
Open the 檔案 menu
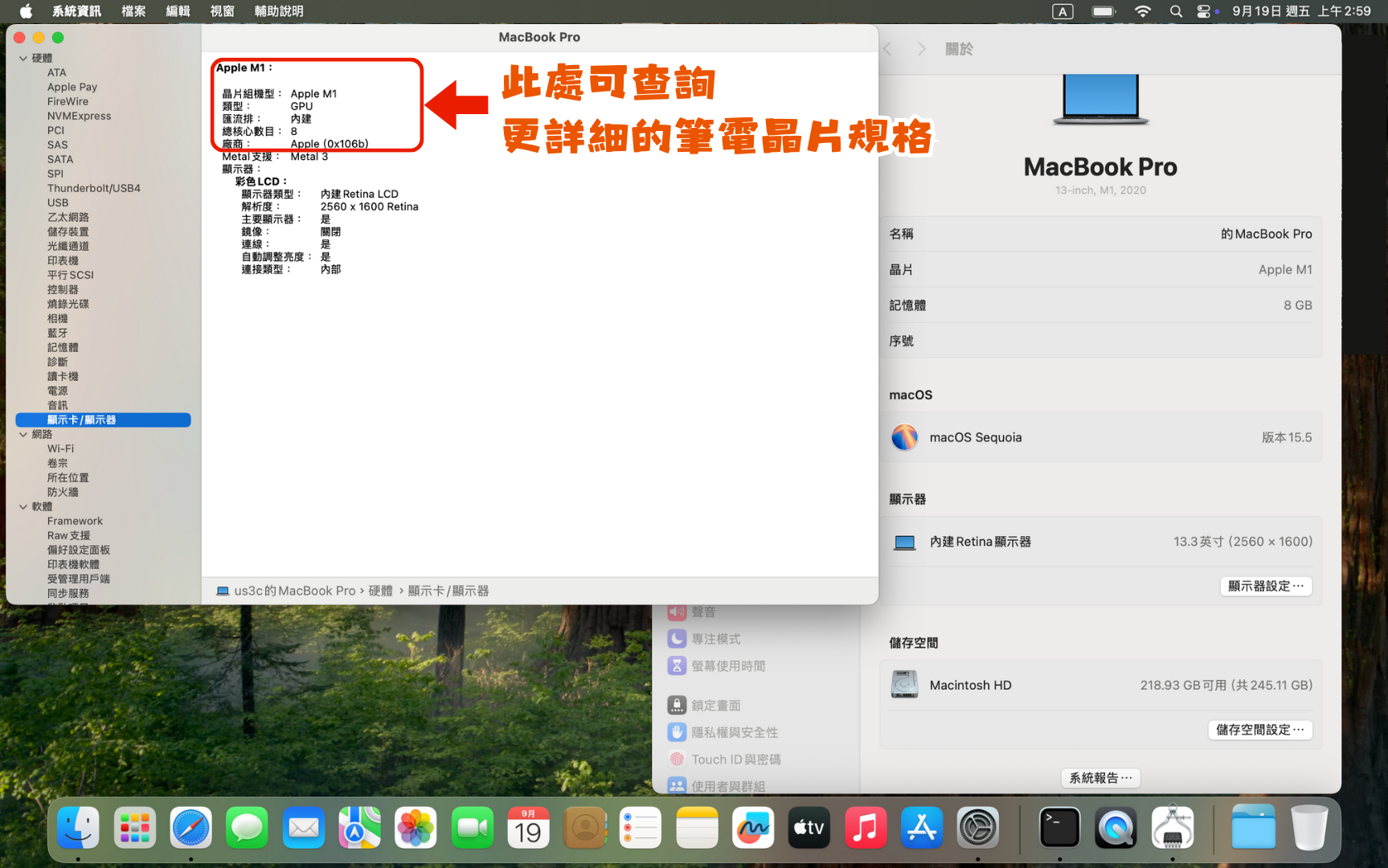click(x=133, y=11)
